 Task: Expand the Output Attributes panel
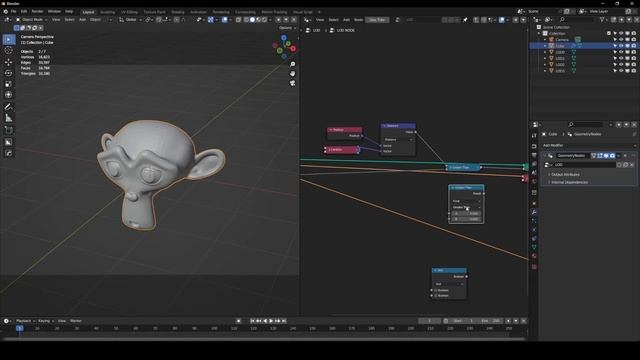565,175
